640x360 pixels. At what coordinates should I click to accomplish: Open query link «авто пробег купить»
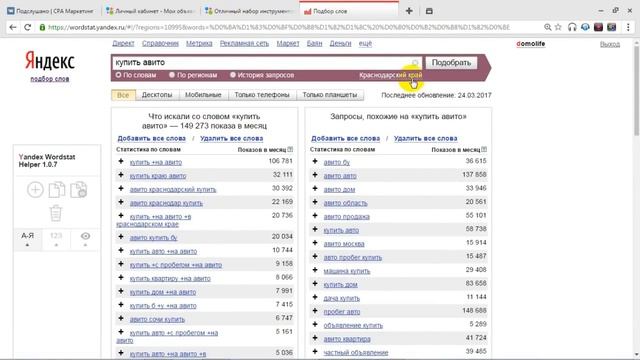(x=353, y=258)
